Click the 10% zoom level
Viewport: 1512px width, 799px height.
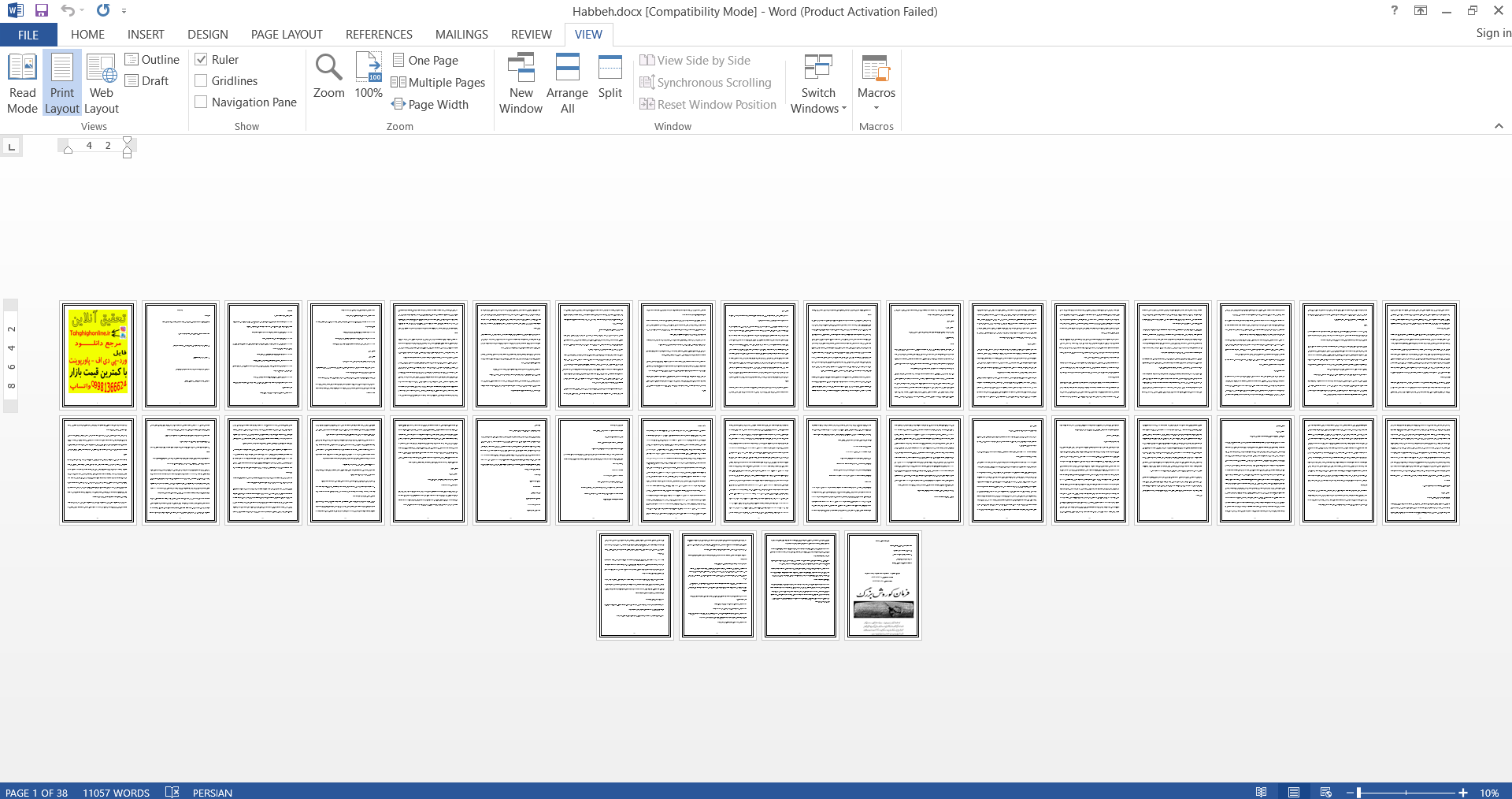click(x=1488, y=793)
